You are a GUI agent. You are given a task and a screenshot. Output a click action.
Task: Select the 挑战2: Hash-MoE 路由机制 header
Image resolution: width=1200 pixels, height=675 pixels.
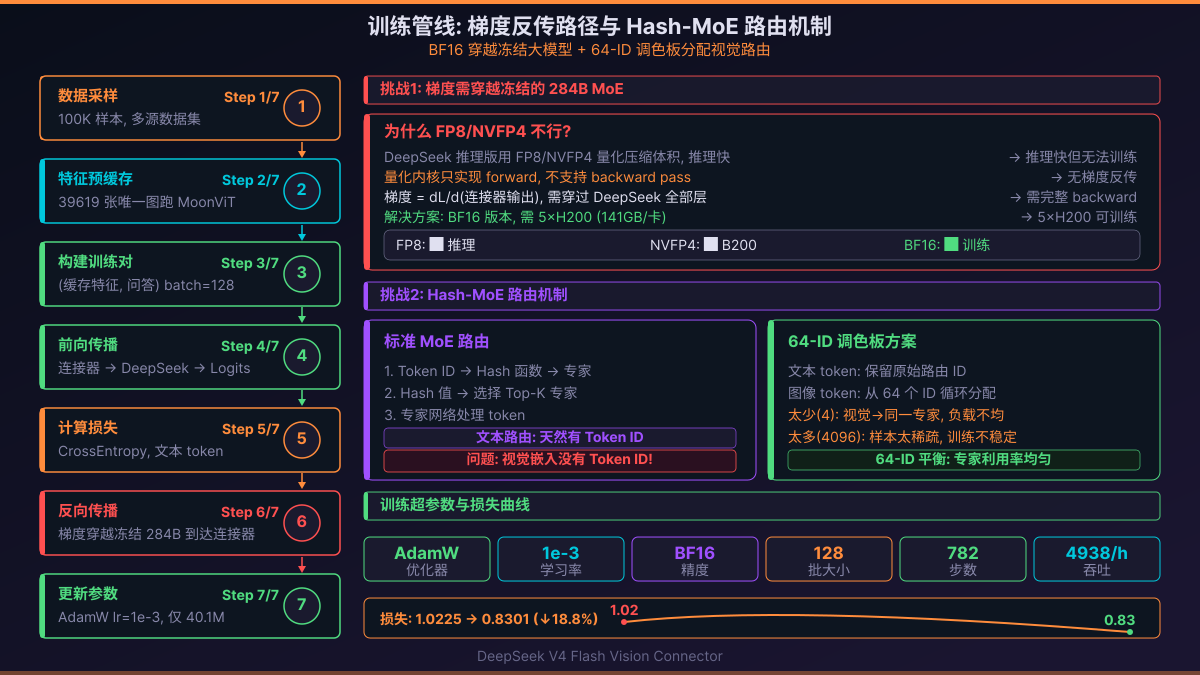coord(762,296)
